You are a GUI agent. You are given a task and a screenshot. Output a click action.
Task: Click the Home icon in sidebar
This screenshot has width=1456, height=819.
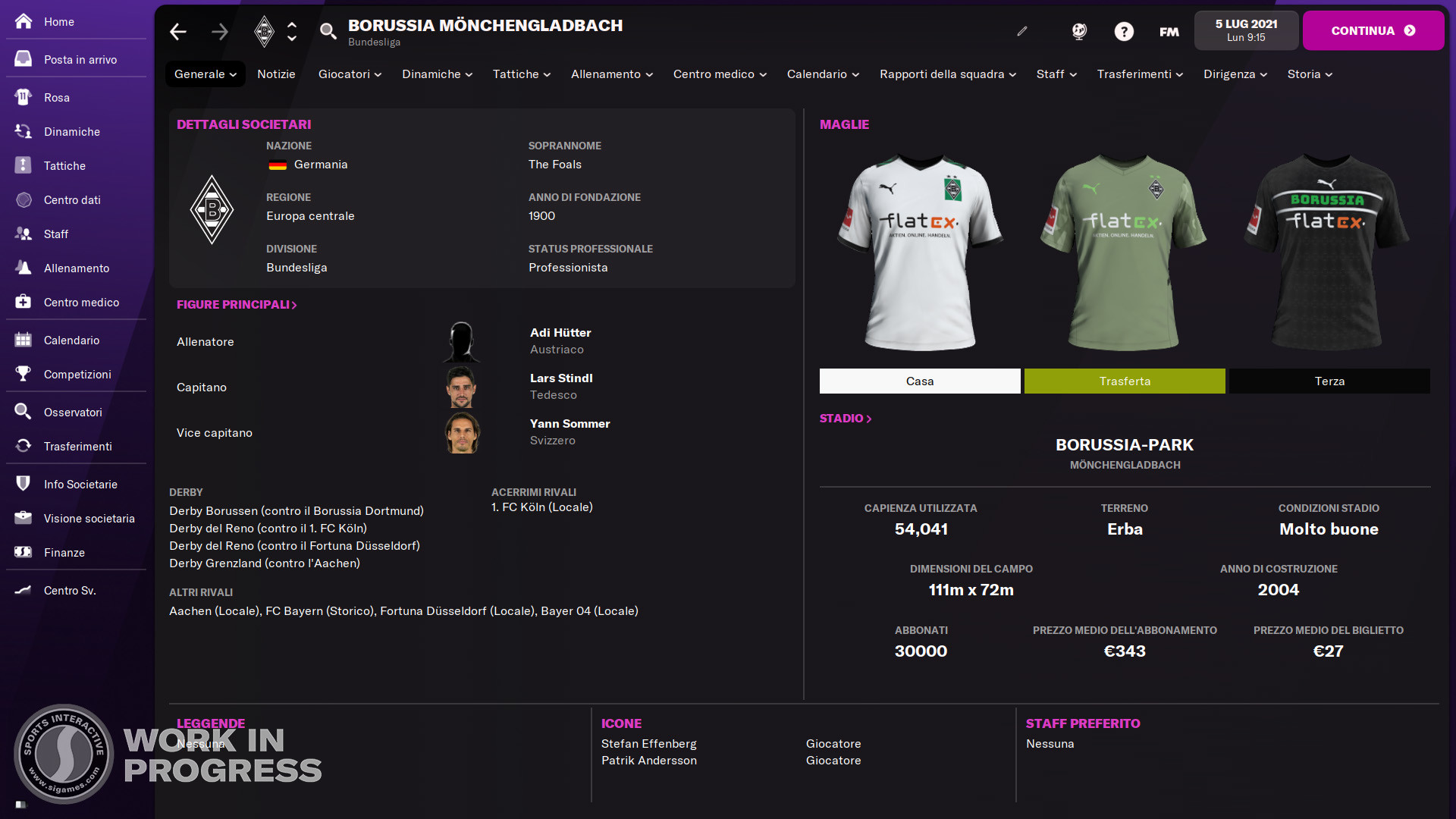point(24,21)
